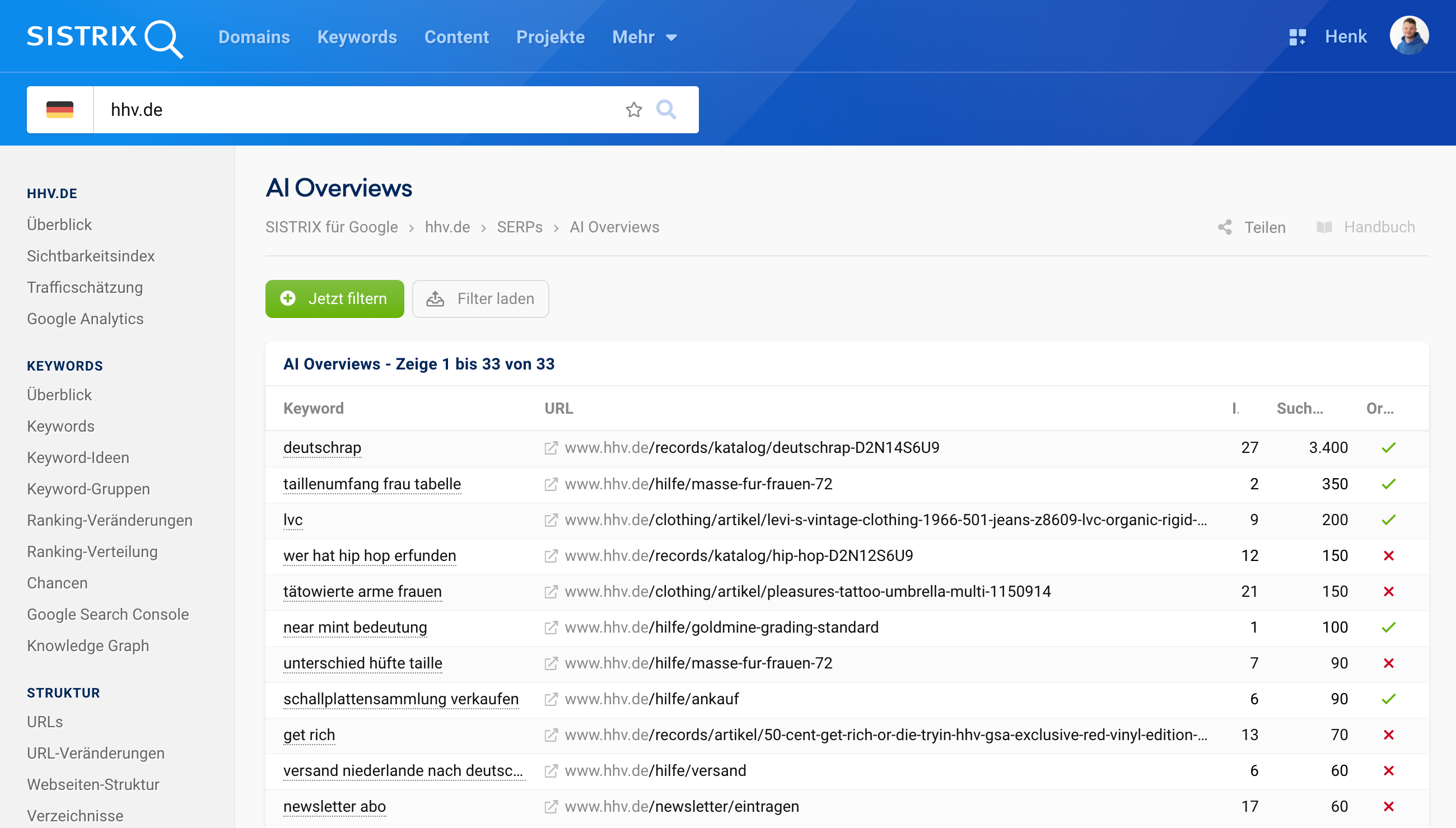The width and height of the screenshot is (1456, 828).
Task: Click the upload icon on Filter laden
Action: click(436, 298)
